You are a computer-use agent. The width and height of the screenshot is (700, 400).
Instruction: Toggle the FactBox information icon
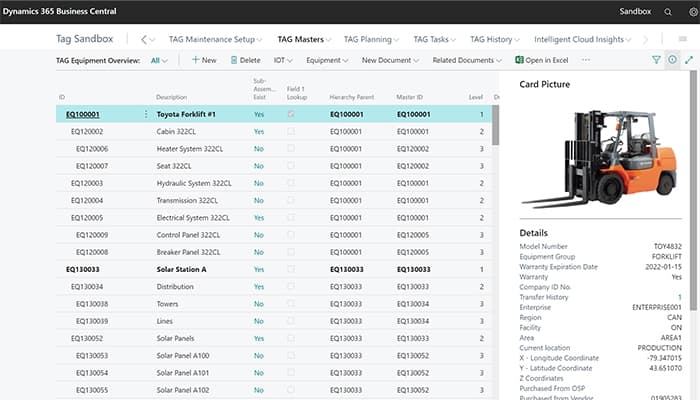tap(672, 60)
